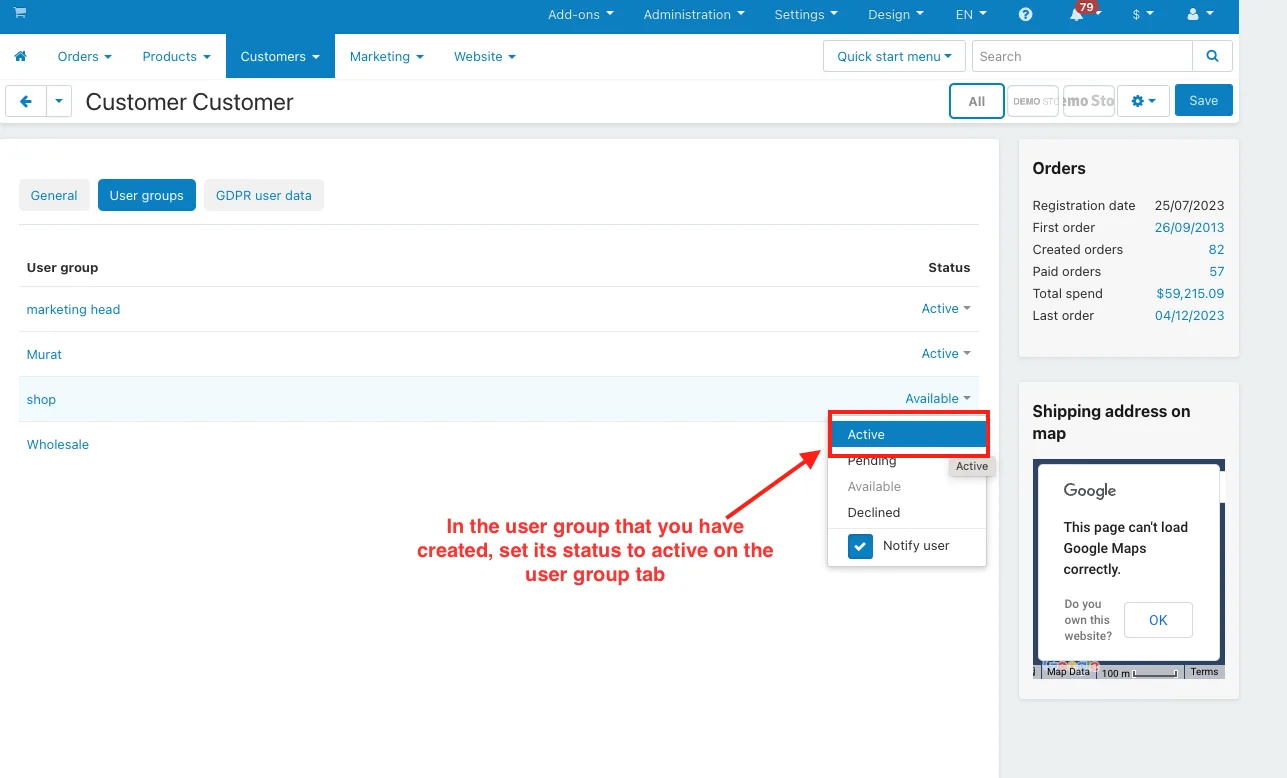The height and width of the screenshot is (778, 1287).
Task: Open the Orders menu
Action: pos(84,57)
